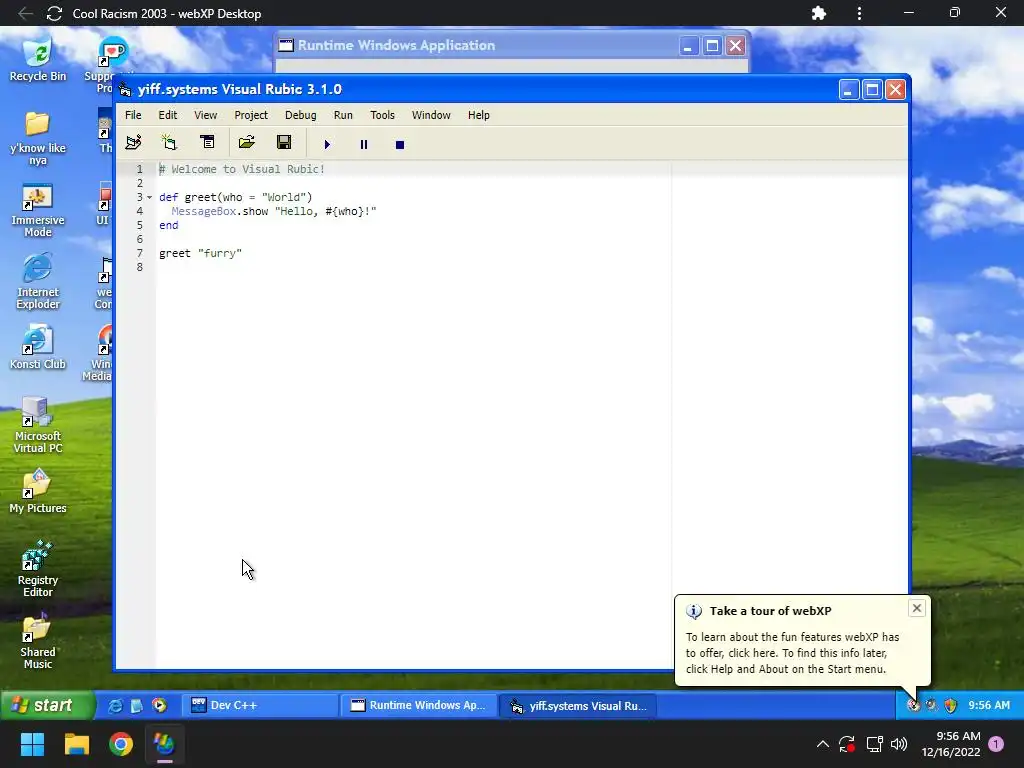Image resolution: width=1024 pixels, height=768 pixels.
Task: Open the Debug menu
Action: click(x=300, y=115)
